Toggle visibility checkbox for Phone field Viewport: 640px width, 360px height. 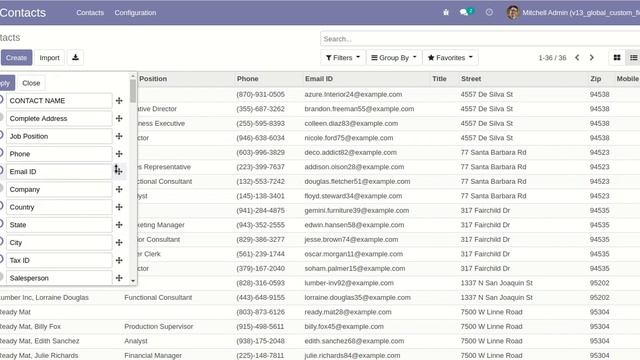point(1,153)
